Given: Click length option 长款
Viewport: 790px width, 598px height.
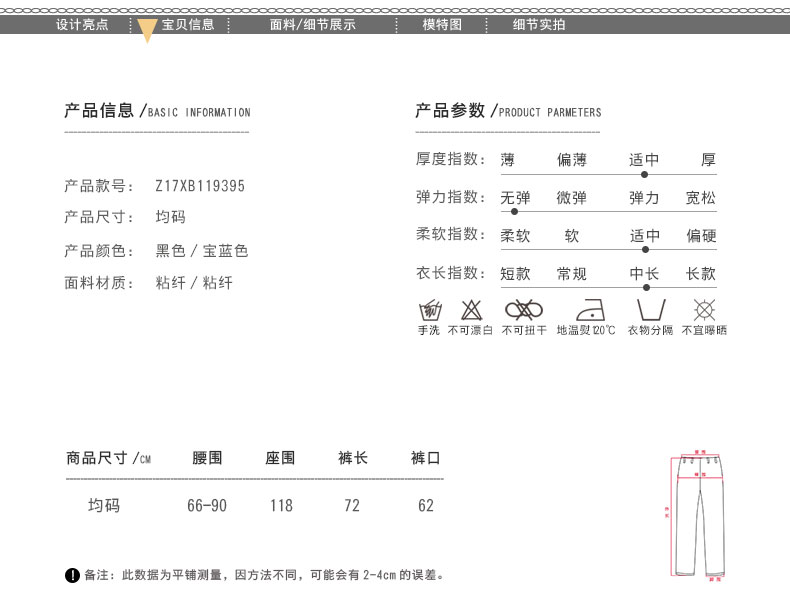Looking at the screenshot, I should [701, 274].
